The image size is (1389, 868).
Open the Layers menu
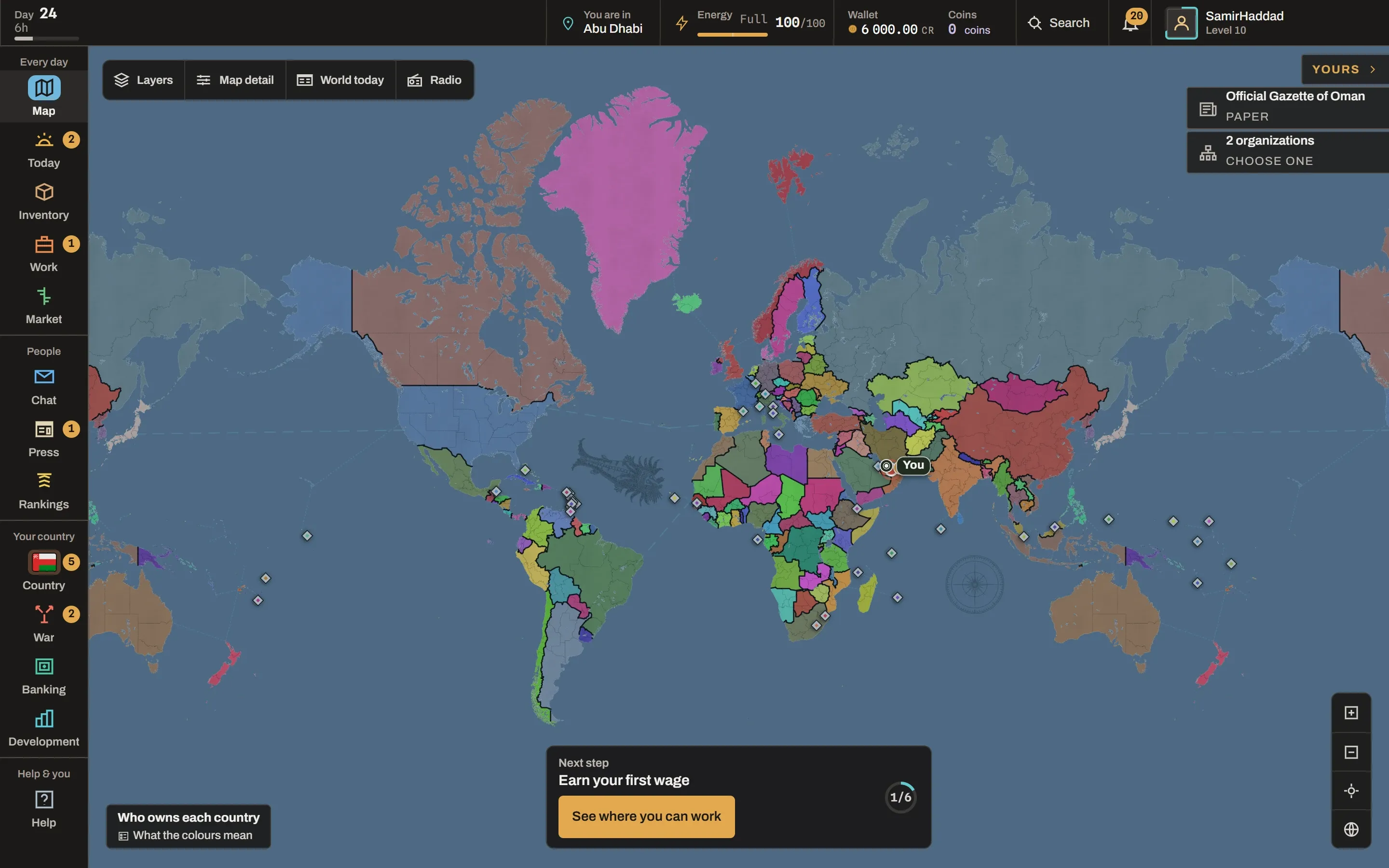tap(144, 80)
